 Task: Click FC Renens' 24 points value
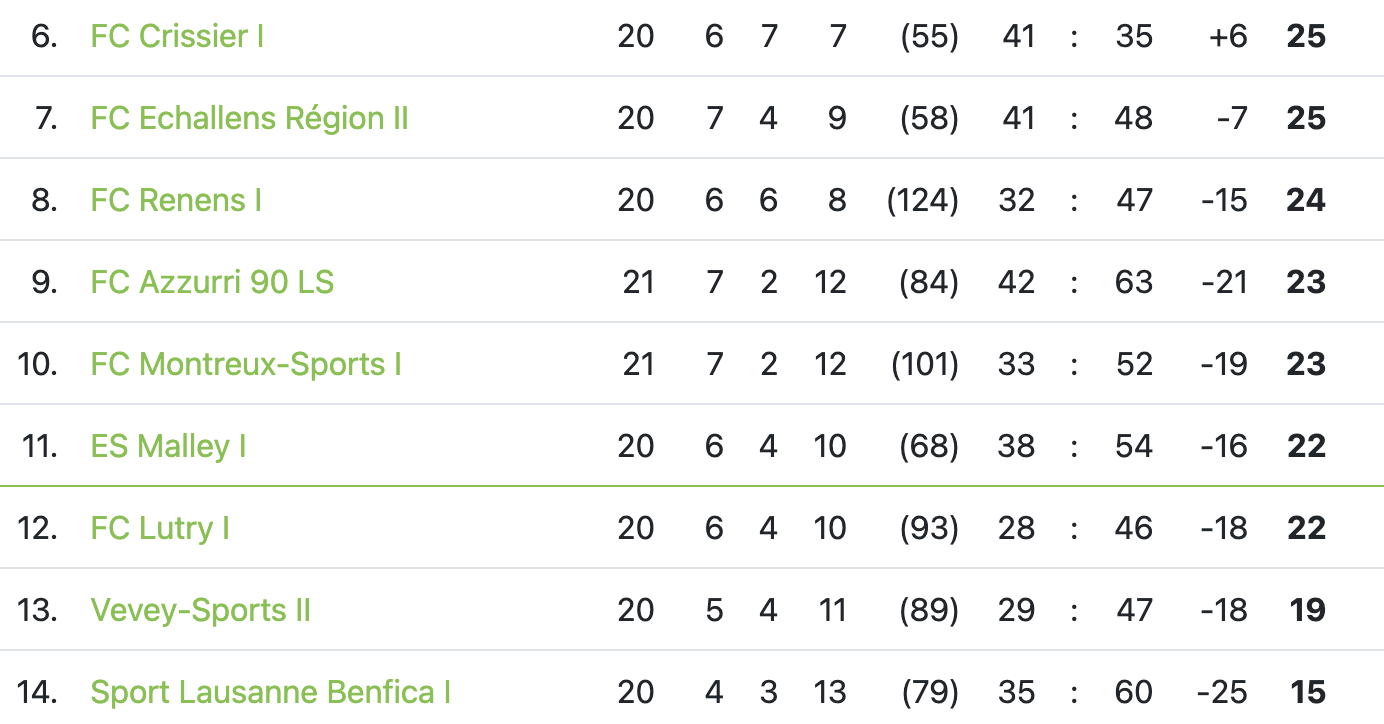click(x=1306, y=201)
